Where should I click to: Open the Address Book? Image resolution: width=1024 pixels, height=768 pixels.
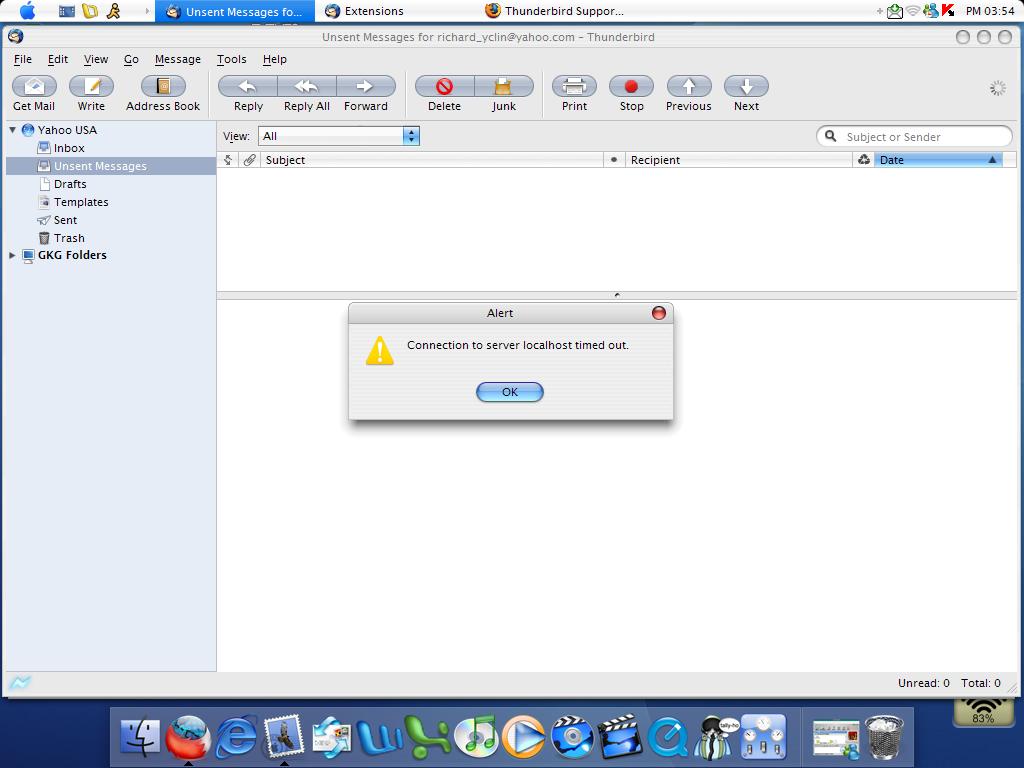163,86
